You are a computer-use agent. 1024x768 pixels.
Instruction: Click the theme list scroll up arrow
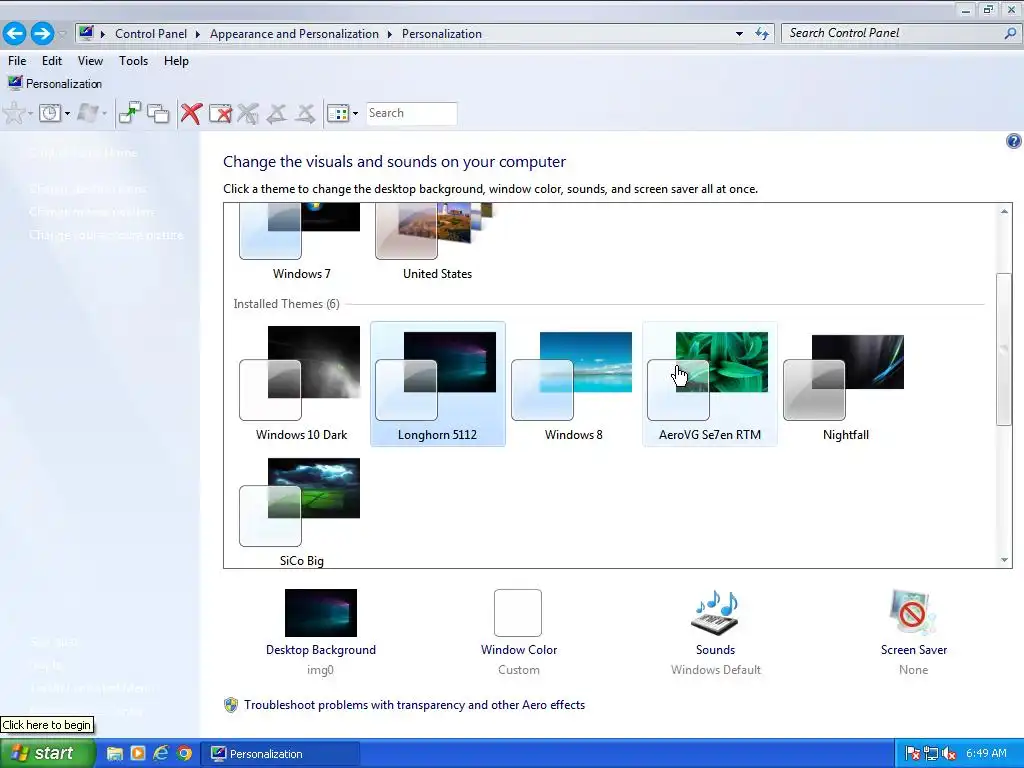click(x=1004, y=212)
